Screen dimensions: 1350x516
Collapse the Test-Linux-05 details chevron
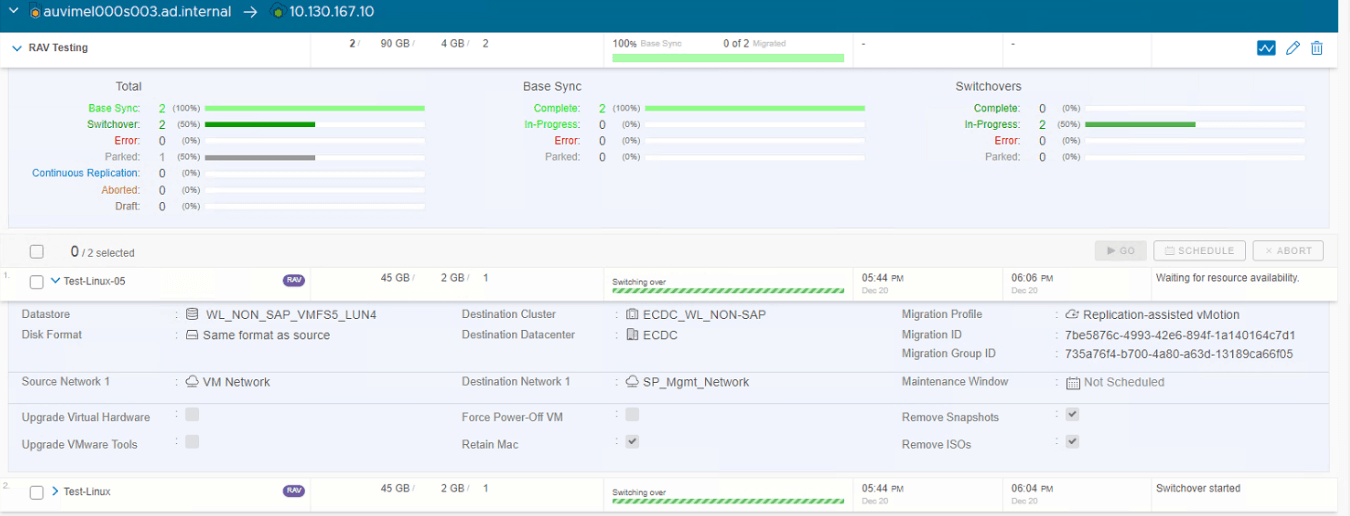click(56, 282)
